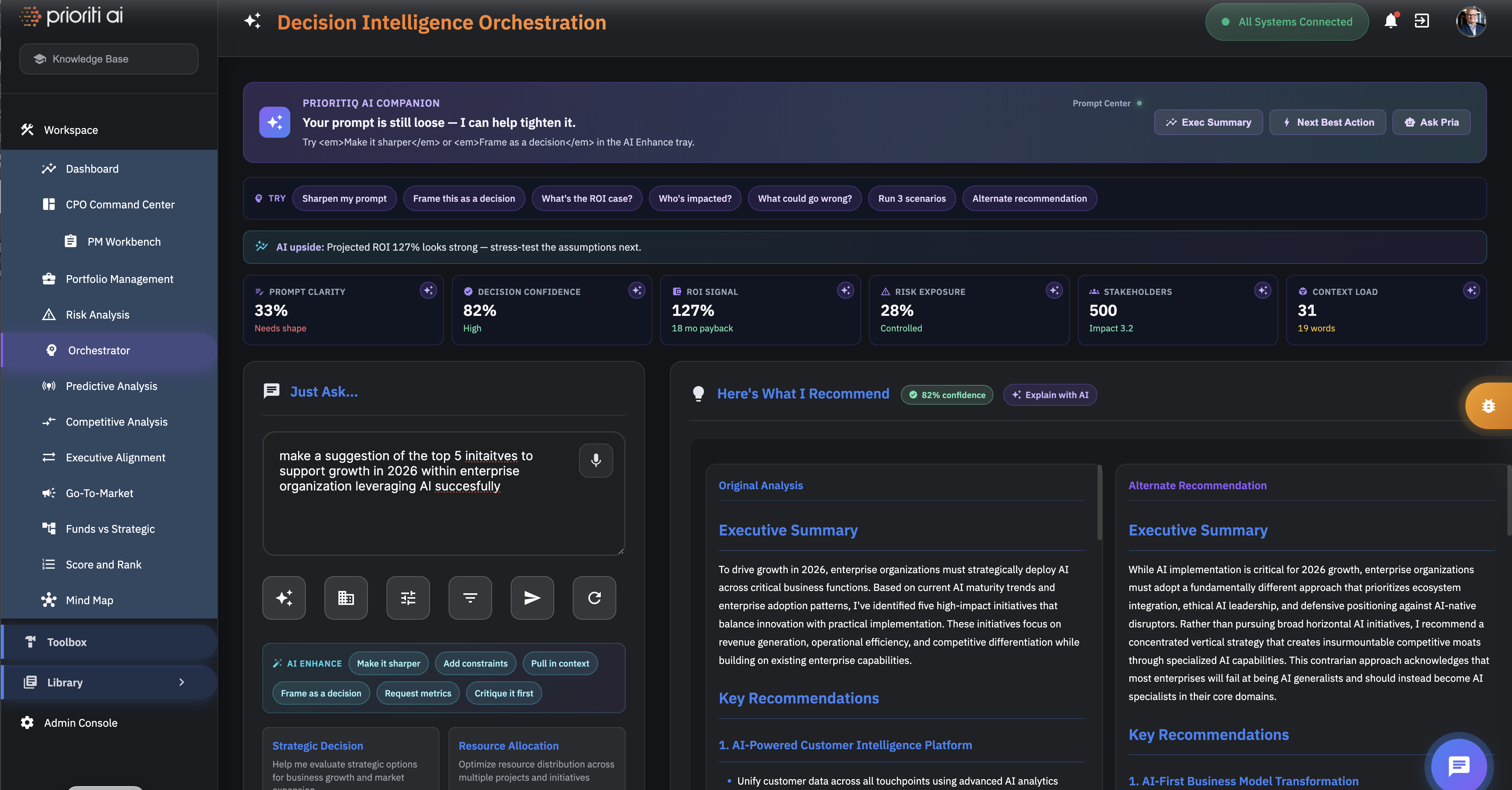Viewport: 1512px width, 790px height.
Task: Click the sparkle icon on ROI Signal card
Action: coord(846,290)
